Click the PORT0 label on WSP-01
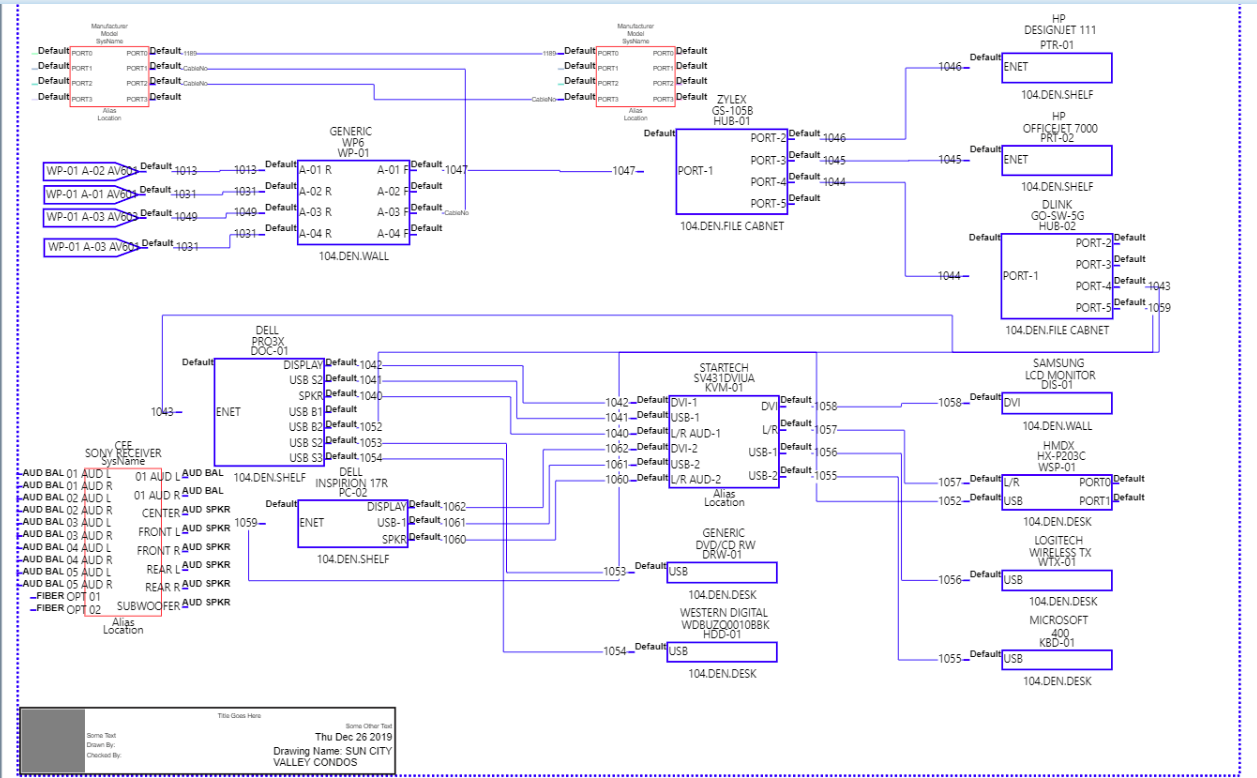 point(1095,482)
